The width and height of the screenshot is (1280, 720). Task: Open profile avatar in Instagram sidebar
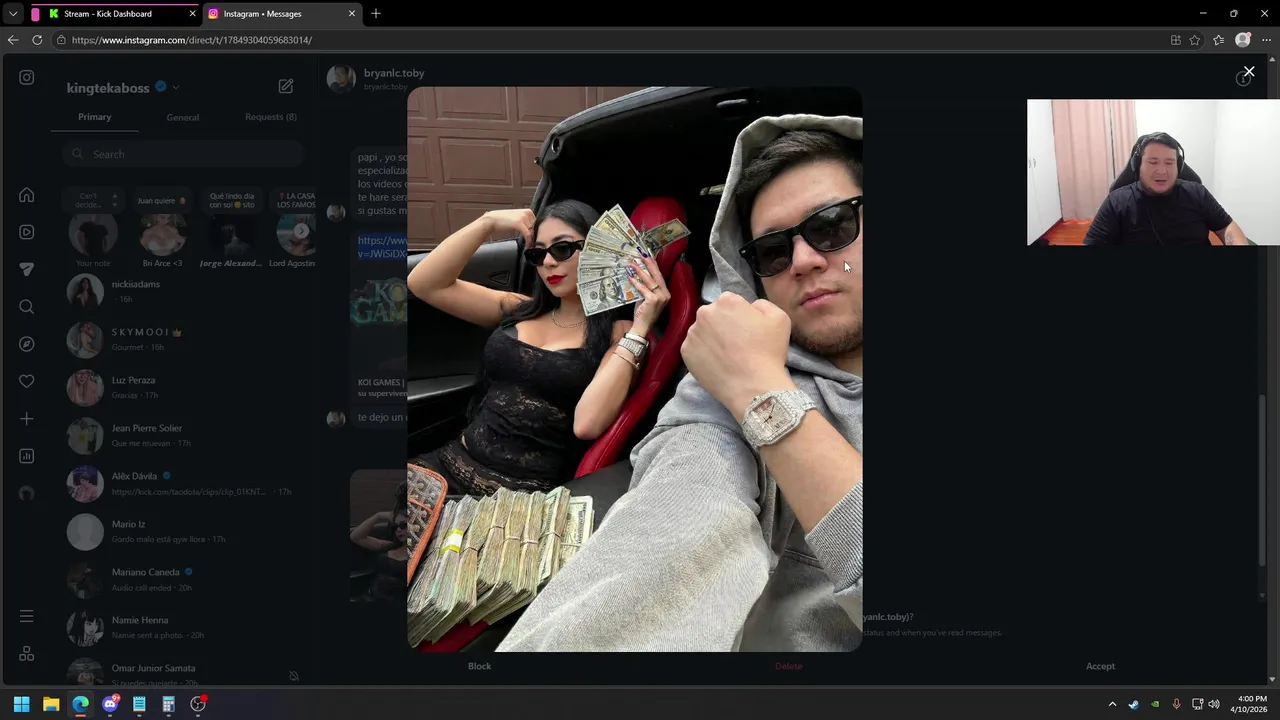[x=27, y=493]
